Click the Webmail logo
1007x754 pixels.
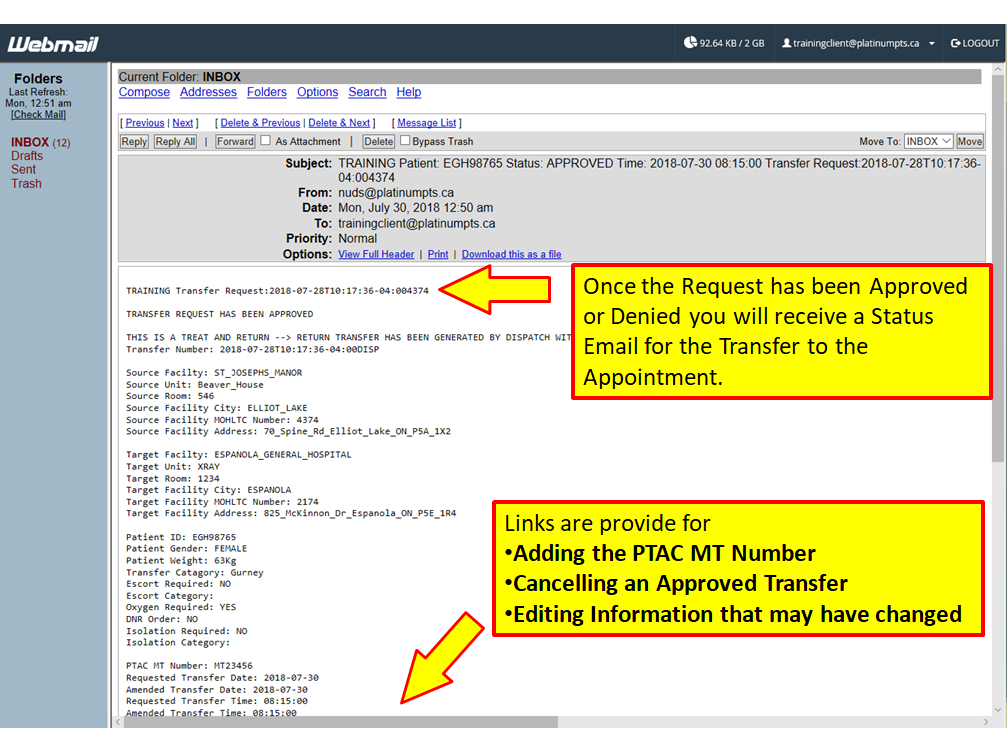pyautogui.click(x=53, y=44)
